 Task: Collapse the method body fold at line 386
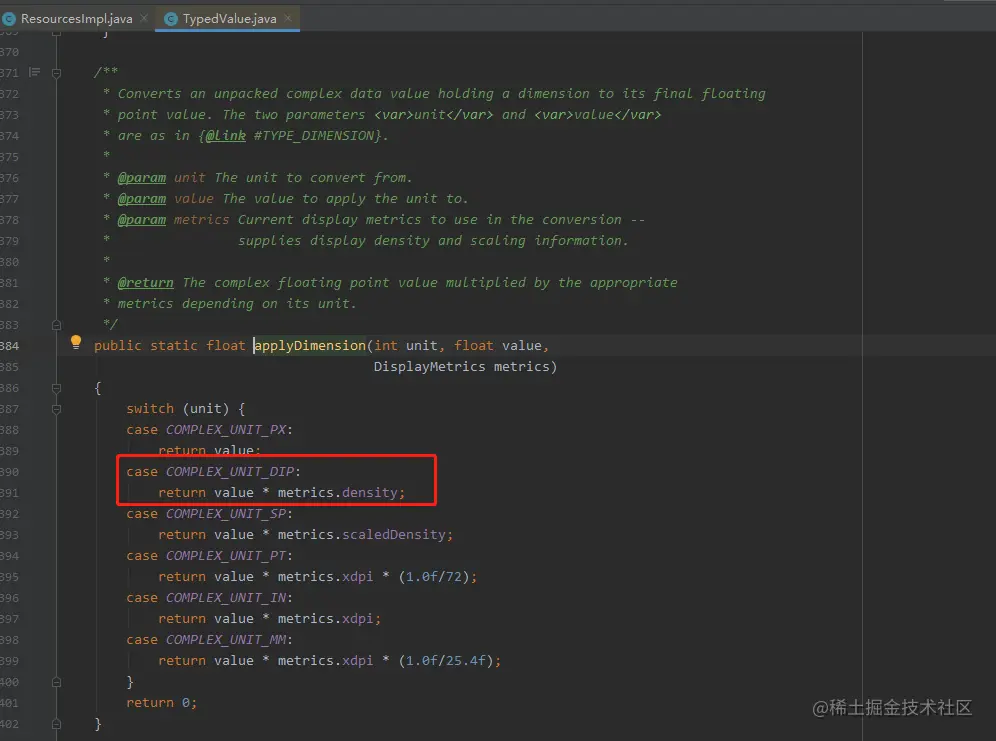[x=57, y=388]
